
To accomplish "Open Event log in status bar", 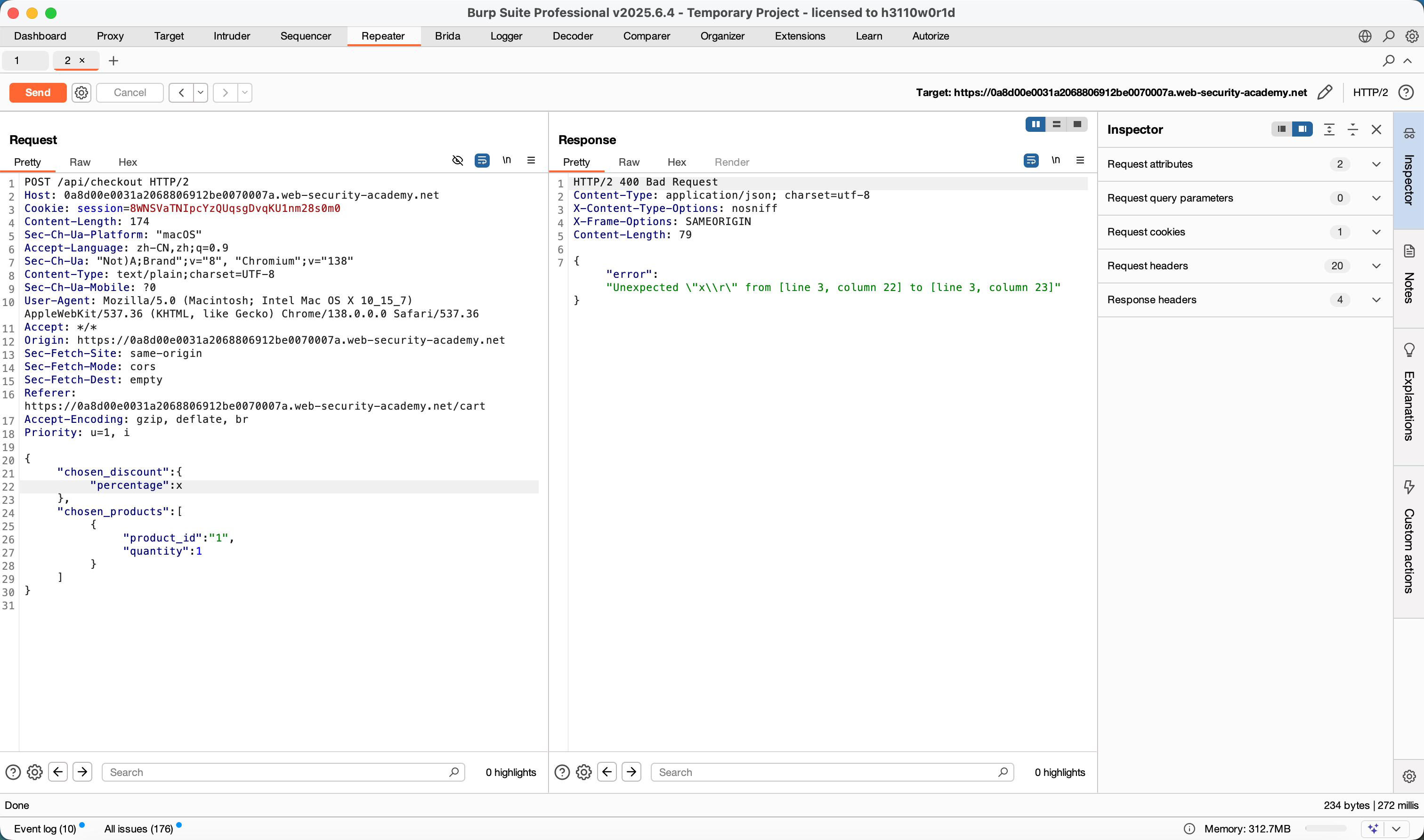I will pyautogui.click(x=45, y=829).
